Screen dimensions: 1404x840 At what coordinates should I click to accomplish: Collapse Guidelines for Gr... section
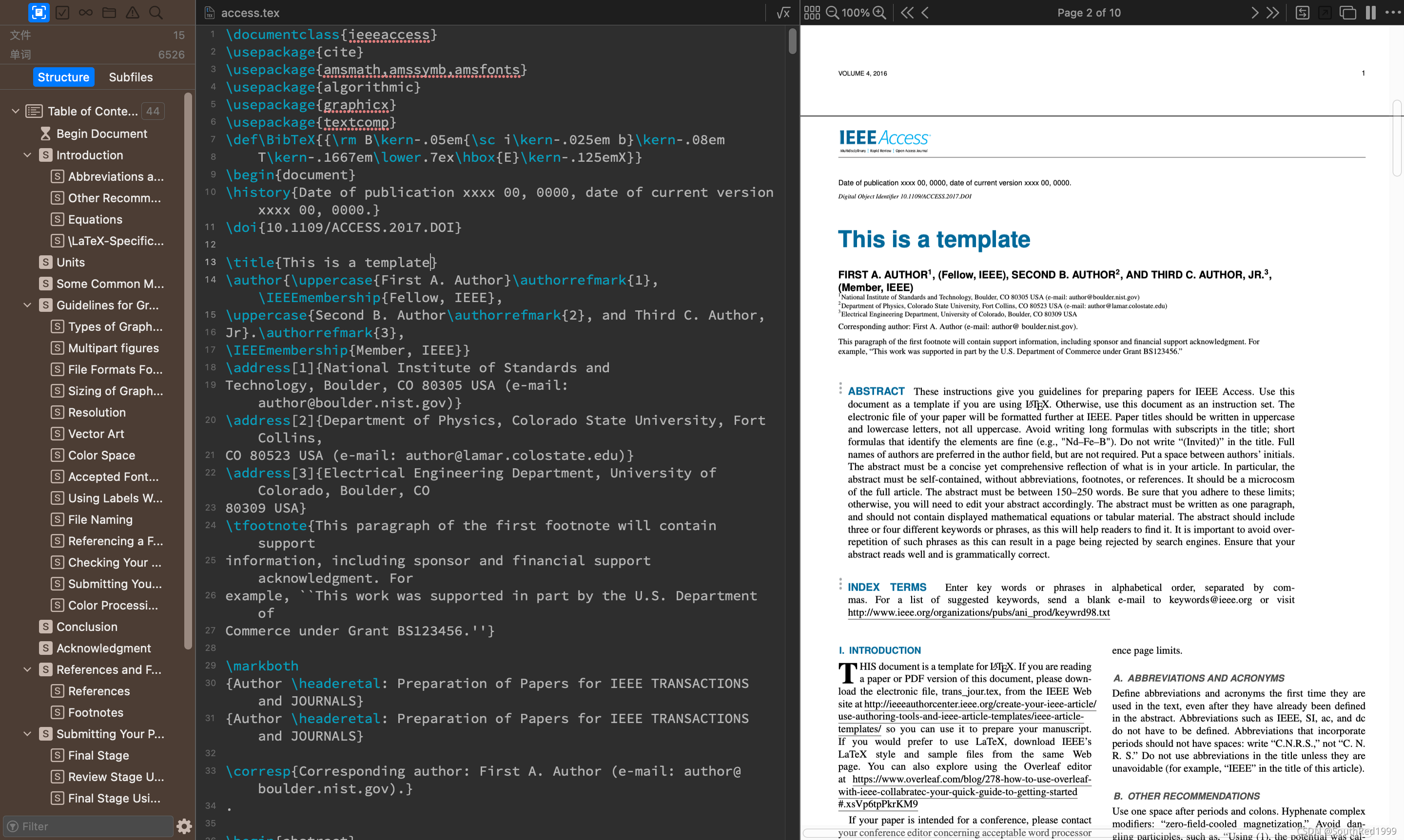pos(27,305)
